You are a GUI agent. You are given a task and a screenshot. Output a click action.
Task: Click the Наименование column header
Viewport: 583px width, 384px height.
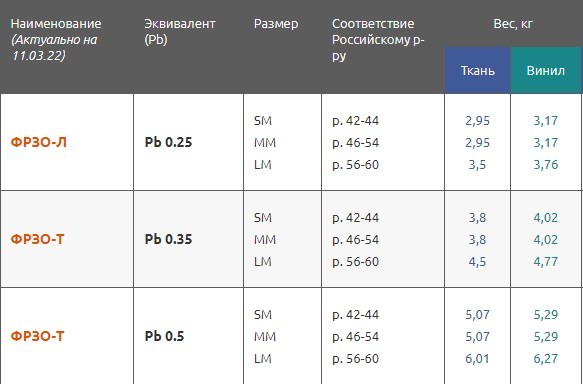[x=56, y=24]
